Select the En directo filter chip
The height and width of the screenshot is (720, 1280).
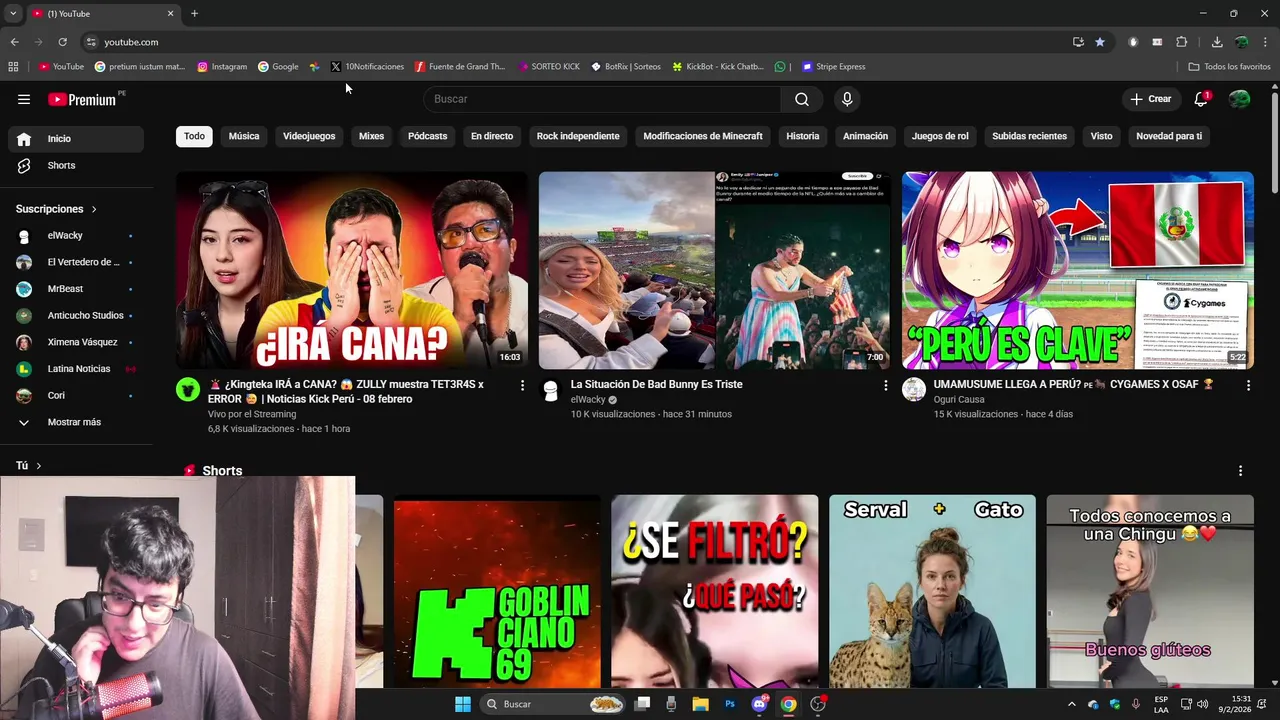[x=492, y=136]
